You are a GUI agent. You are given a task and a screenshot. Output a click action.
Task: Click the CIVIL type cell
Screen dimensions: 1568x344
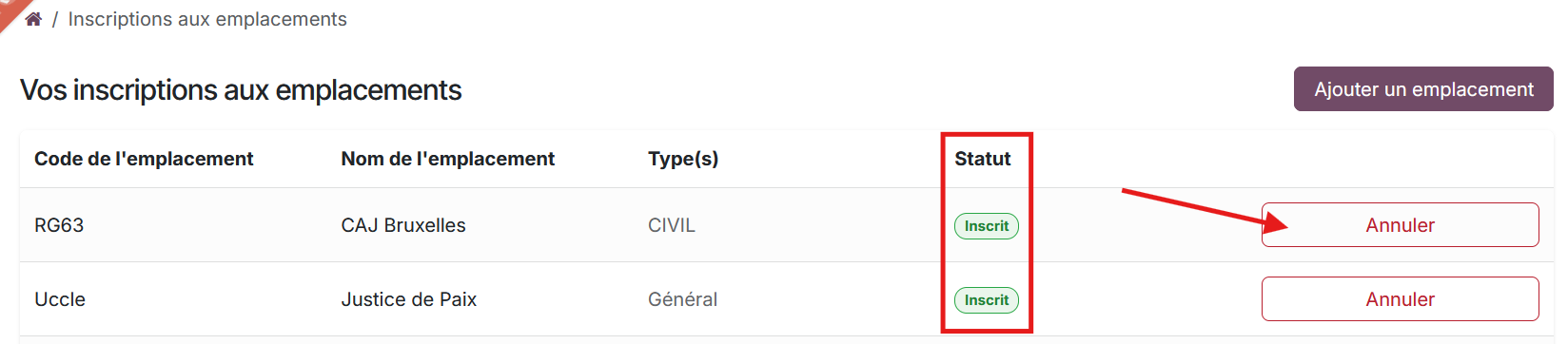pyautogui.click(x=672, y=225)
